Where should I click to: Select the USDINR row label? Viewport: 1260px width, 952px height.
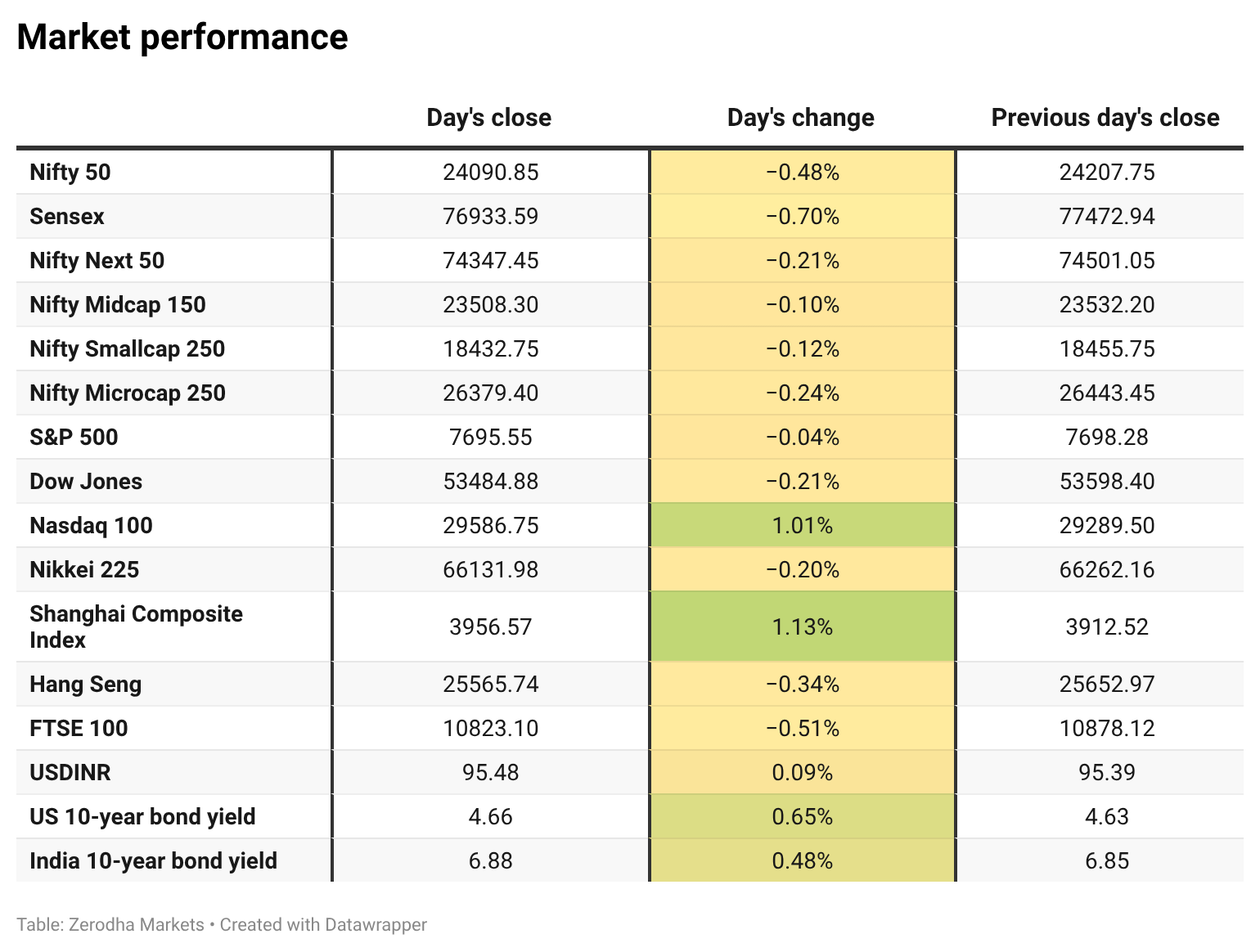tap(70, 773)
